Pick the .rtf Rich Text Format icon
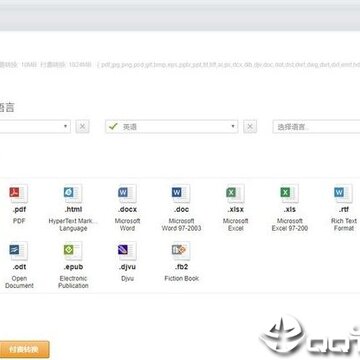 (x=343, y=194)
